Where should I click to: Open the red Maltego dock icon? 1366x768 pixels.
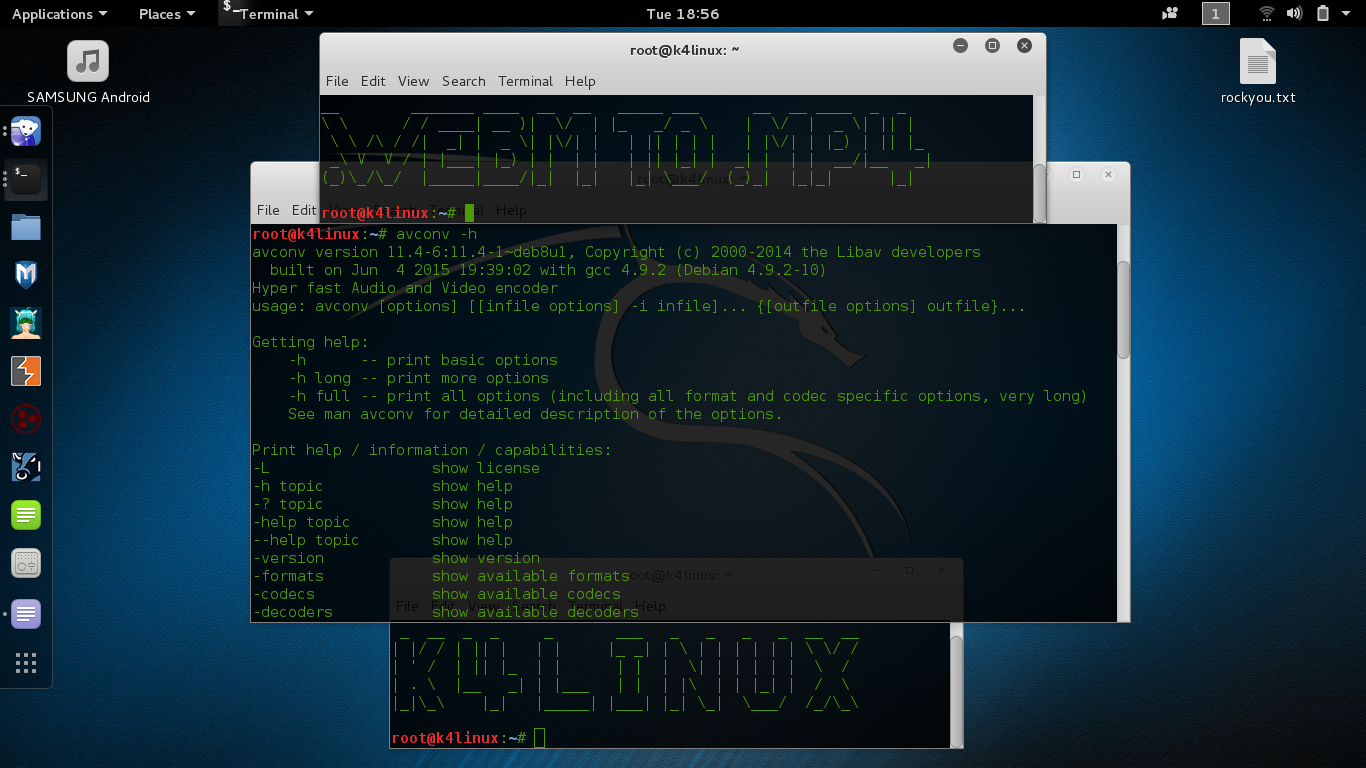(x=26, y=419)
